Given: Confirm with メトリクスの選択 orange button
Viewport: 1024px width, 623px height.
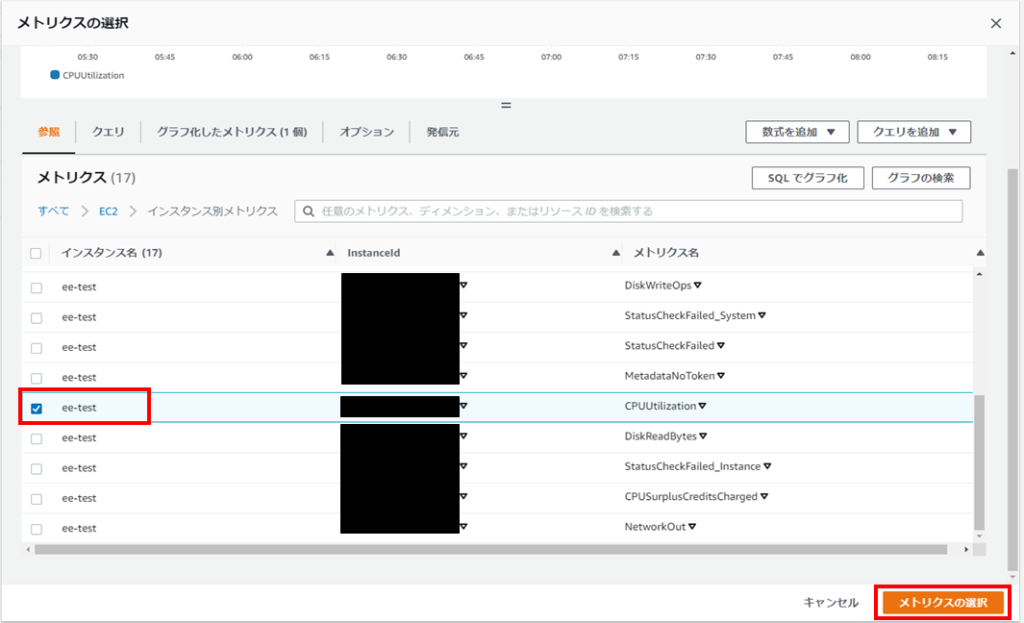Looking at the screenshot, I should tap(943, 602).
